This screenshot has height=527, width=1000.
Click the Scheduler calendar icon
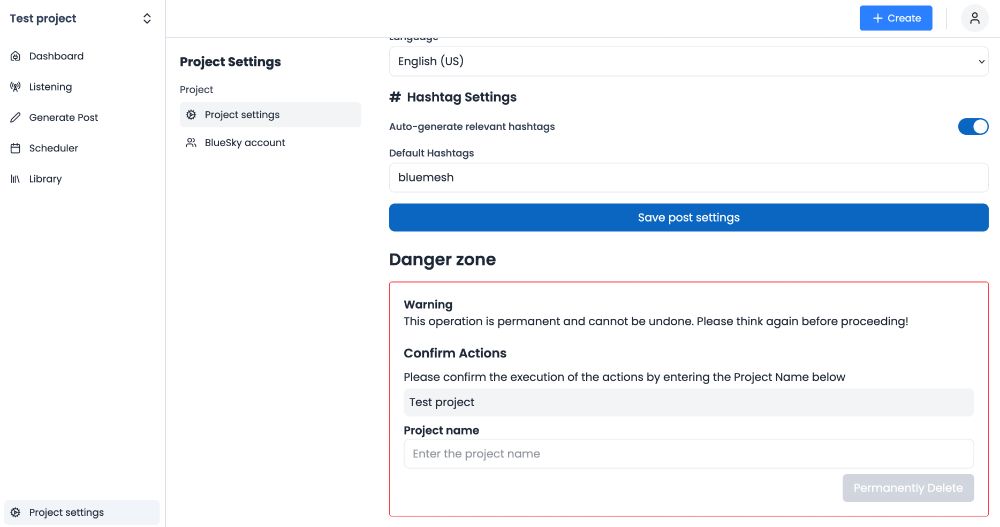[x=15, y=148]
